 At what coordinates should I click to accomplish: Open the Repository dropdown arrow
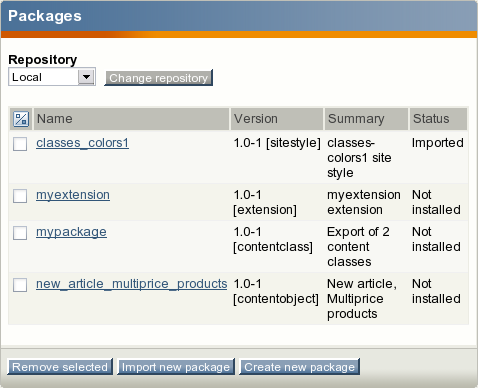tap(86, 77)
